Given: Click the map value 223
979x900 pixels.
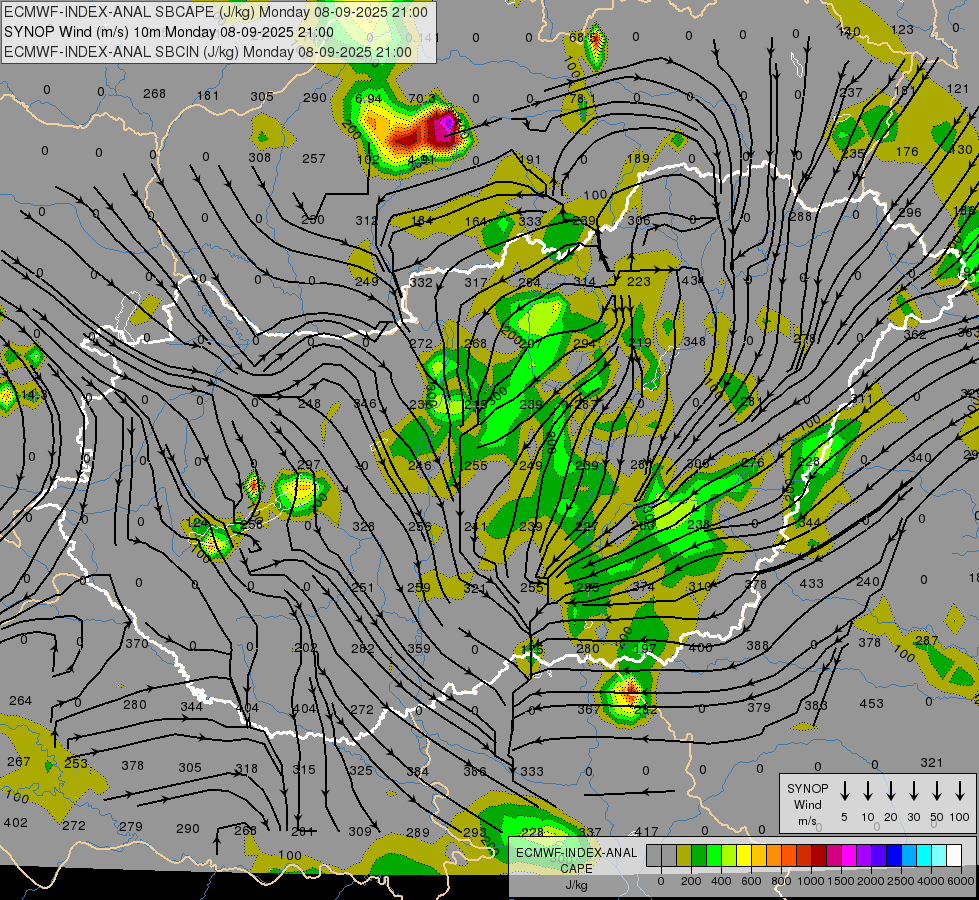Looking at the screenshot, I should pyautogui.click(x=639, y=282).
